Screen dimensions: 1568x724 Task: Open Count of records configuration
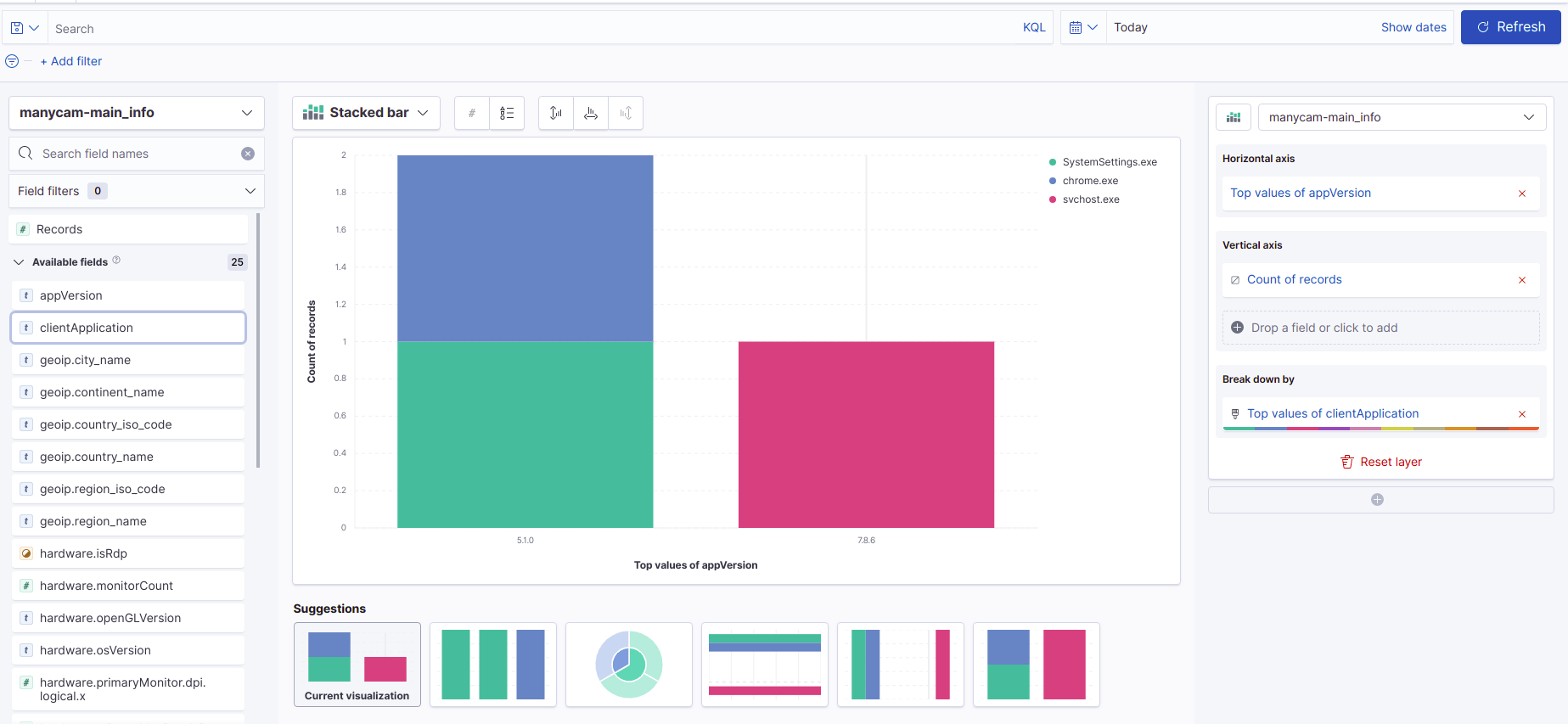point(1294,279)
